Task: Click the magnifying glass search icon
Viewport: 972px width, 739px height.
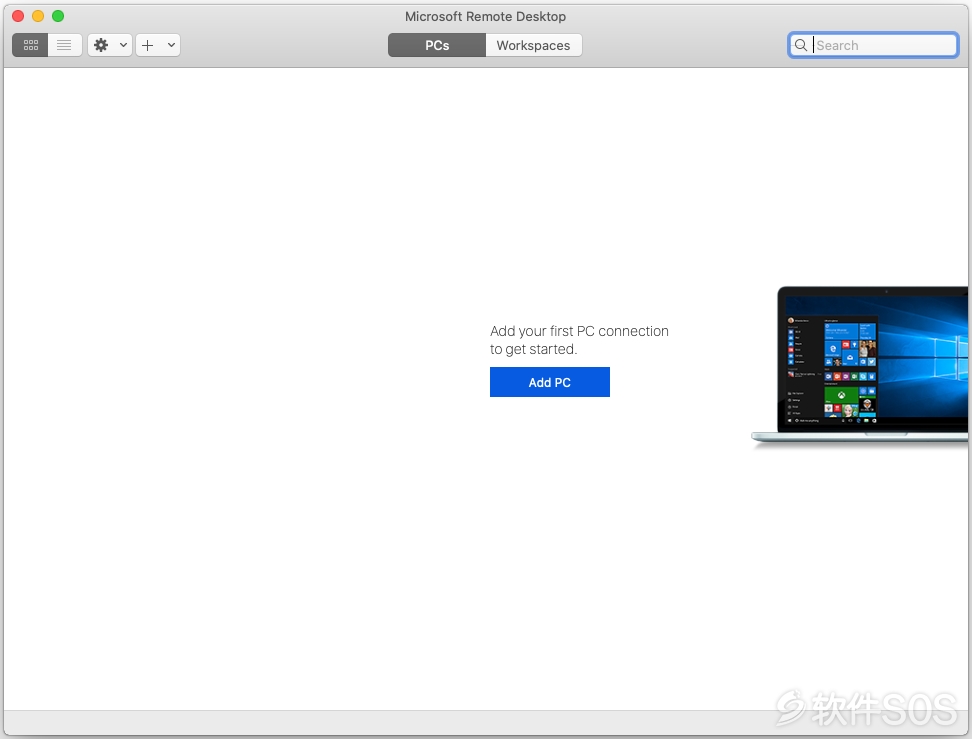Action: tap(801, 45)
